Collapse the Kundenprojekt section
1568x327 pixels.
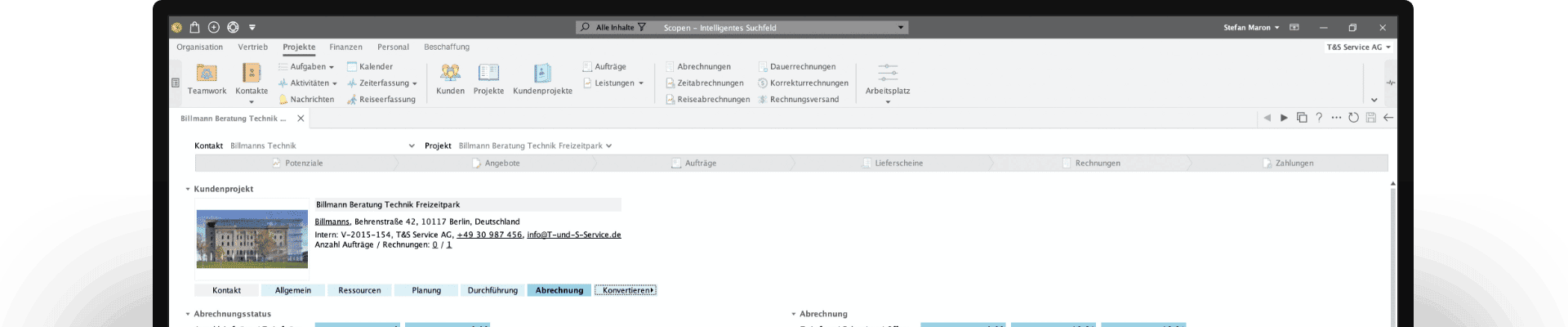(x=188, y=189)
